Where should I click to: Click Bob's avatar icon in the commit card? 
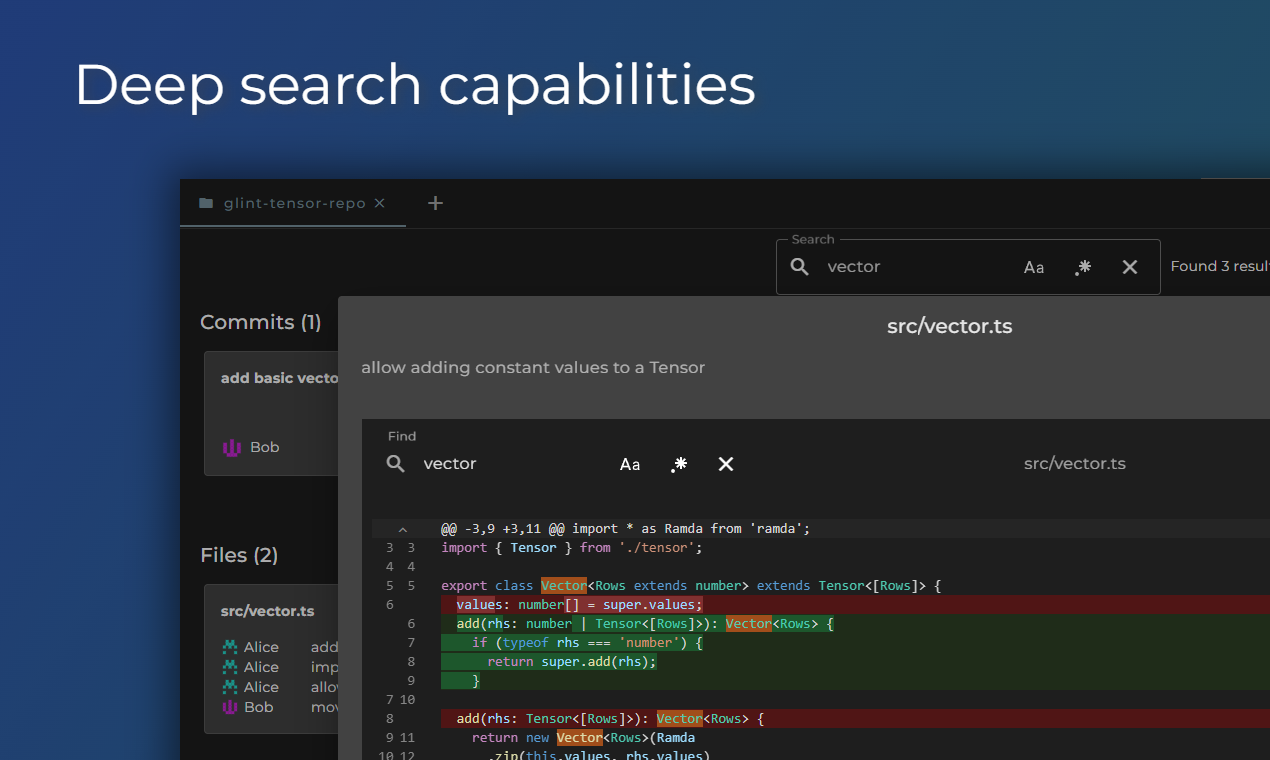pos(231,447)
